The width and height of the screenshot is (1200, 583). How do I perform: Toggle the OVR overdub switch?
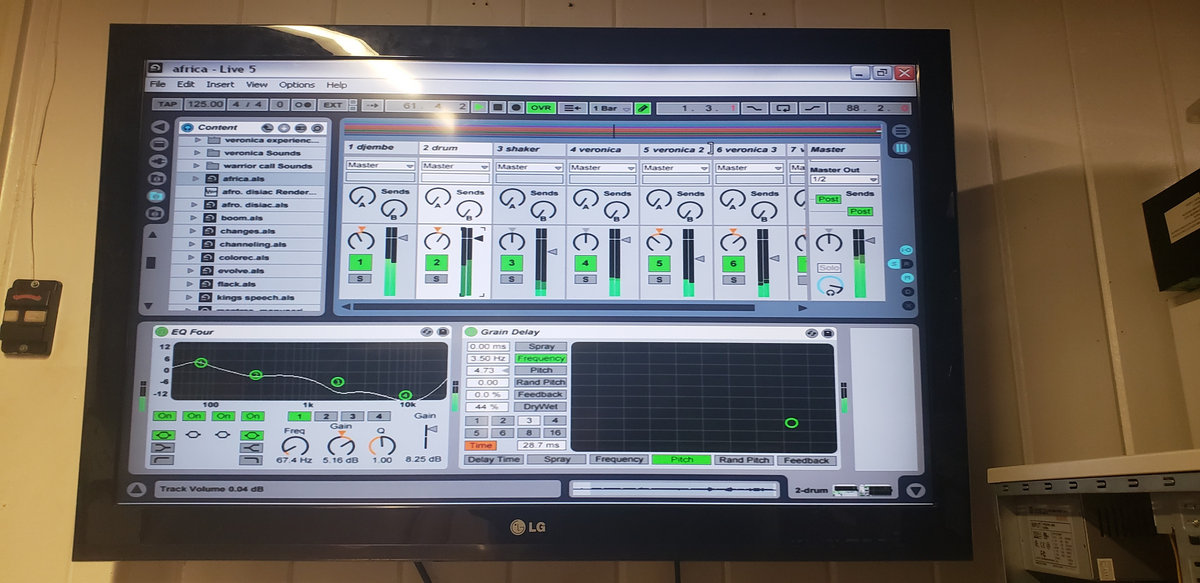(x=541, y=107)
